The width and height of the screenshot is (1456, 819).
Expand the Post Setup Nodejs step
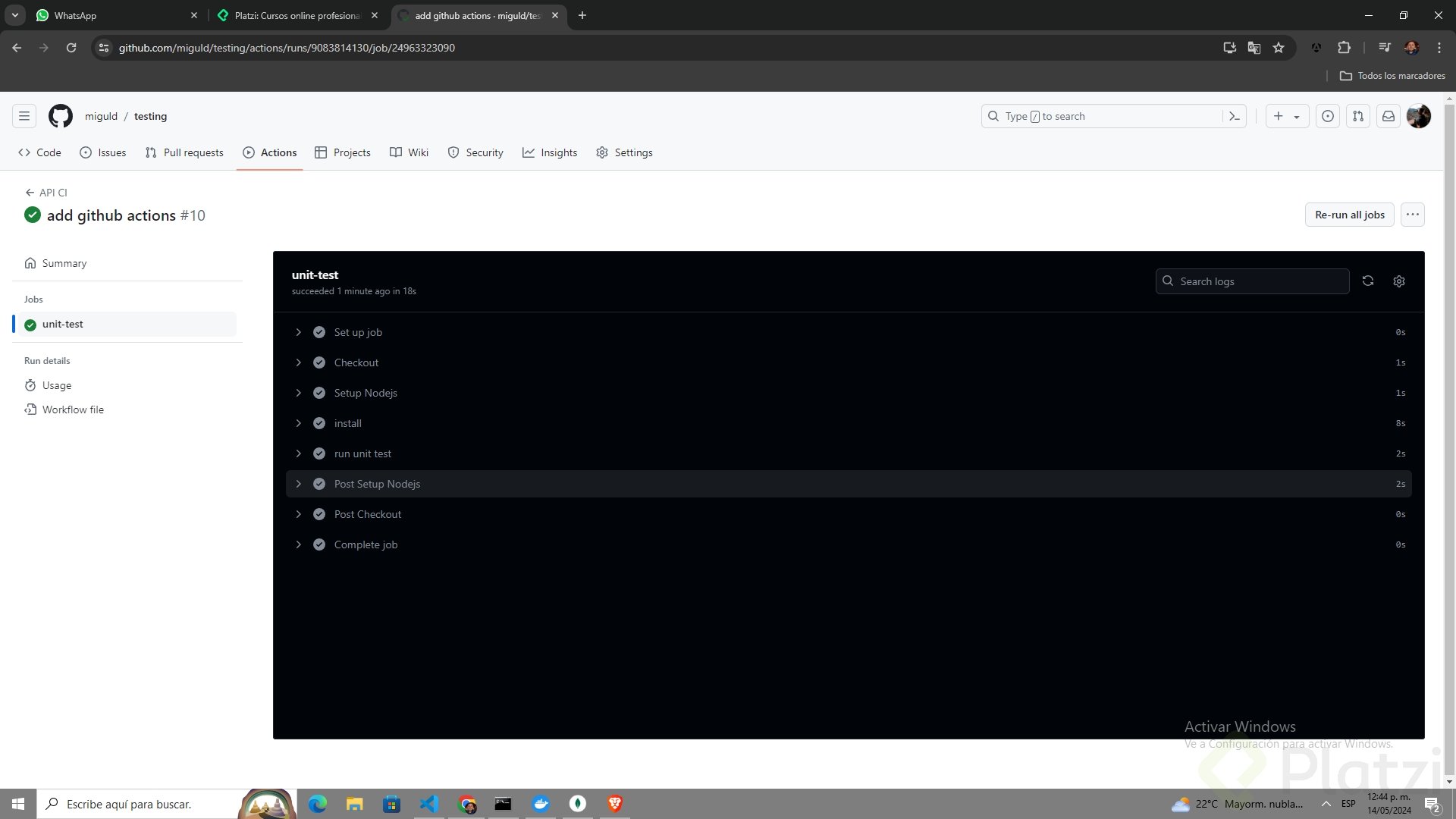(x=299, y=484)
